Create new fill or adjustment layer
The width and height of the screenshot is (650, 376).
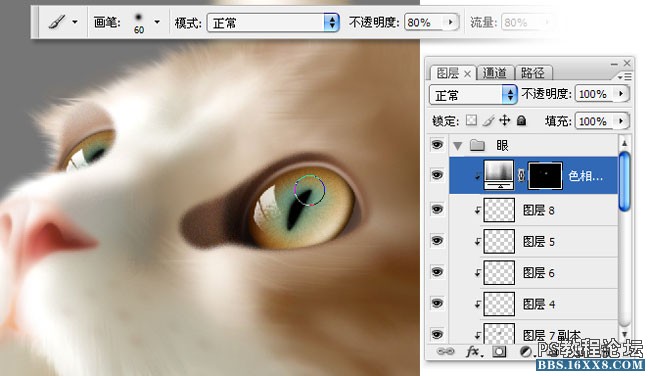tap(526, 352)
